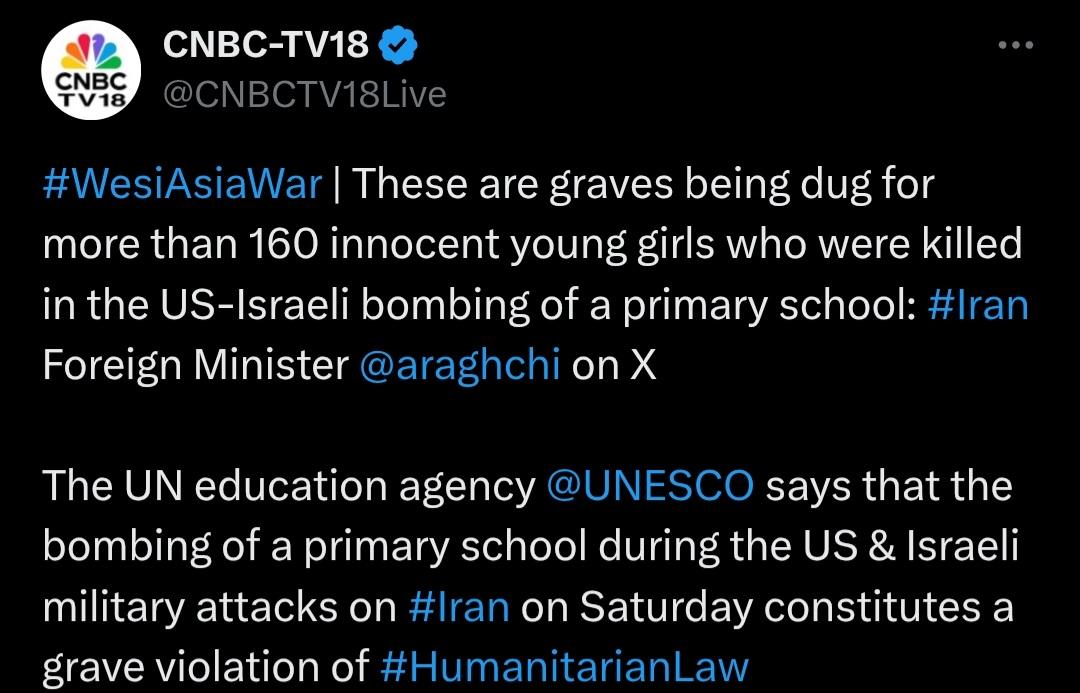The width and height of the screenshot is (1080, 693).
Task: Open the @CNBCTV18Live handle link
Action: pos(303,94)
